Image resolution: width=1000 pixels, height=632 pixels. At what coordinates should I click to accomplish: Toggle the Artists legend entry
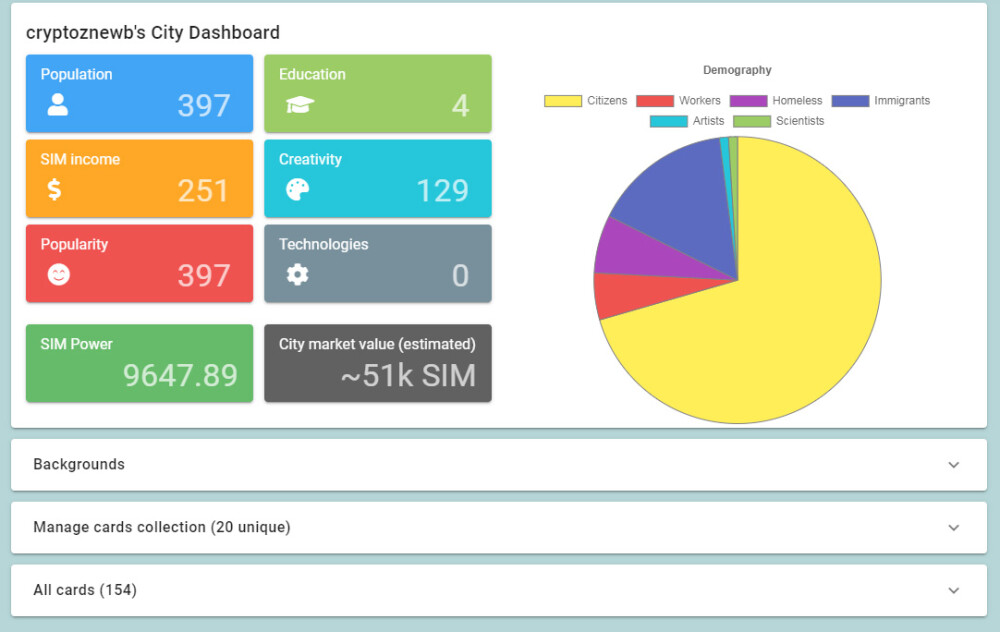(x=687, y=121)
